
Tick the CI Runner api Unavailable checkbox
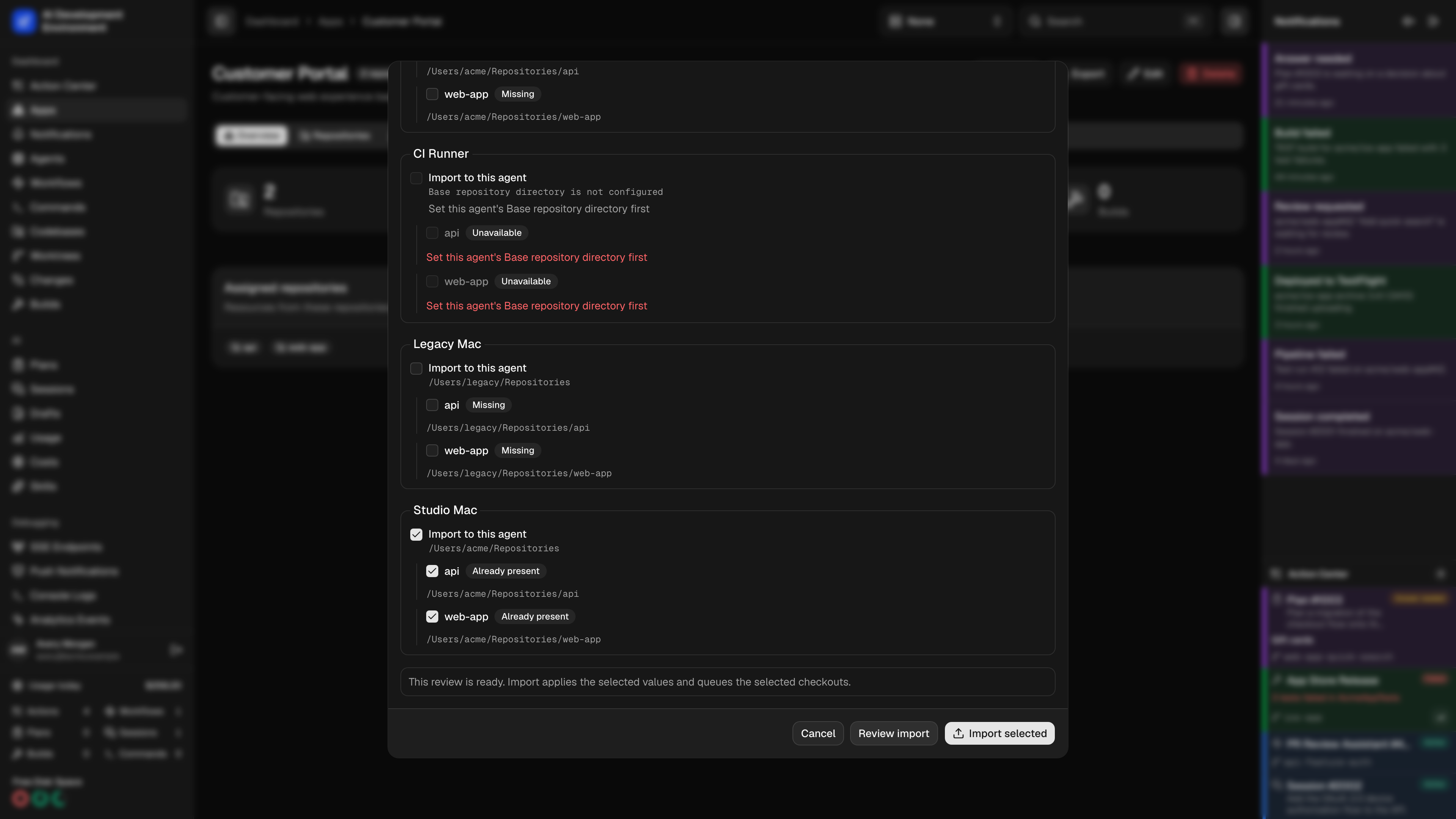(x=432, y=233)
